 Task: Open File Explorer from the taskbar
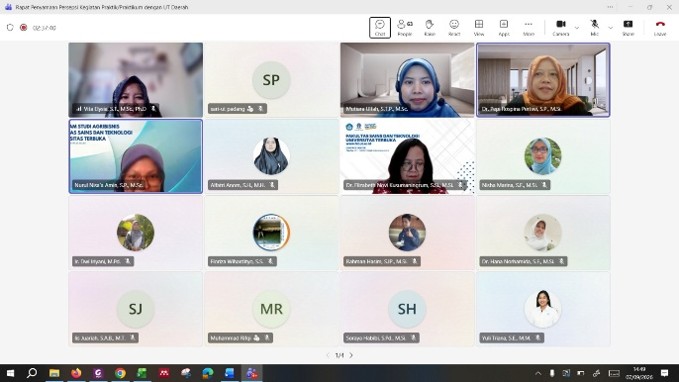pos(54,373)
